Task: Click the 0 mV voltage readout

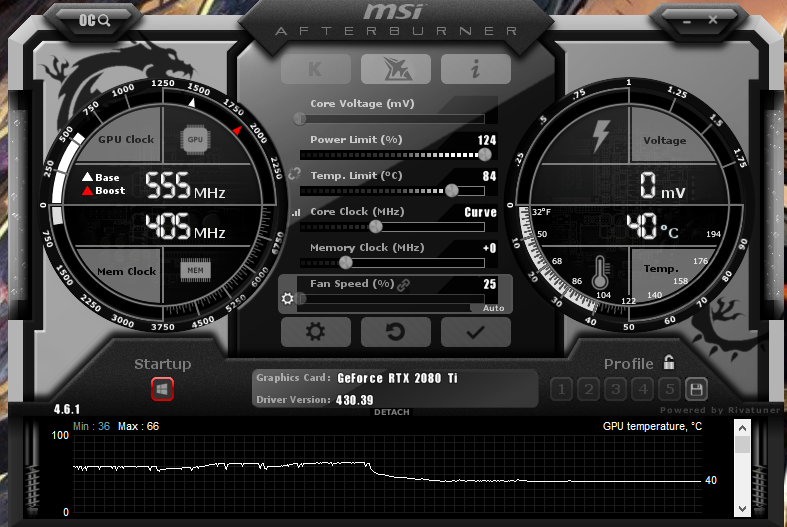Action: [x=662, y=186]
